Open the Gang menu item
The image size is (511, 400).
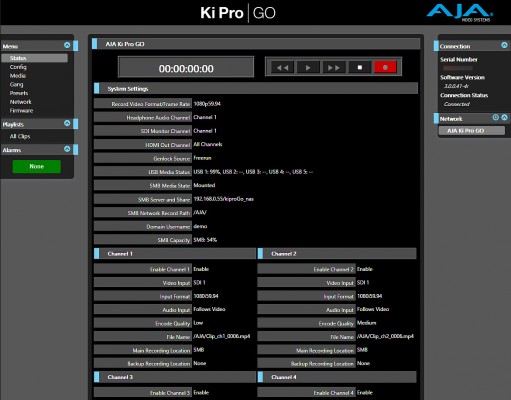(16, 84)
